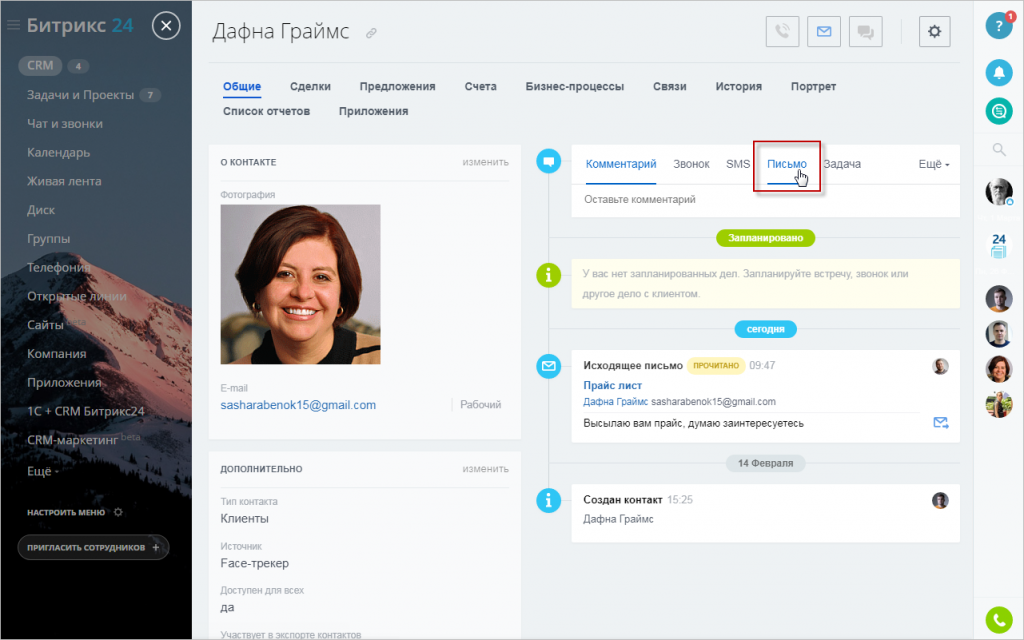The height and width of the screenshot is (640, 1024).
Task: Click the outgoing email timeline envelope icon
Action: coord(549,366)
